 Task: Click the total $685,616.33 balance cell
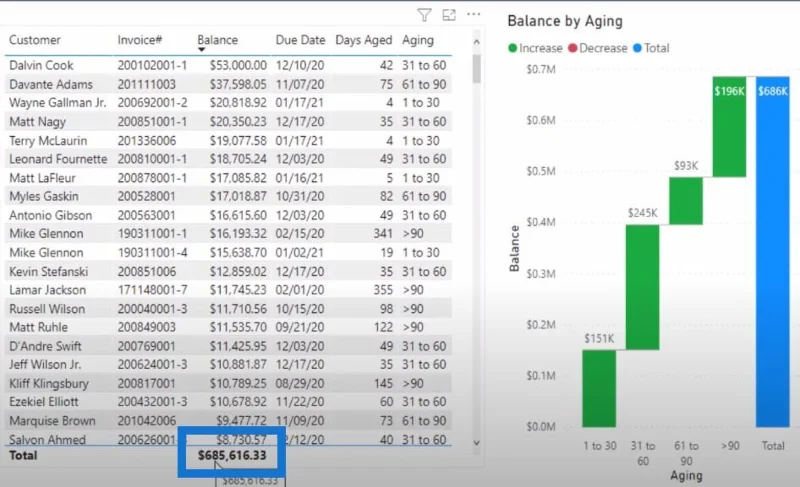[x=232, y=455]
